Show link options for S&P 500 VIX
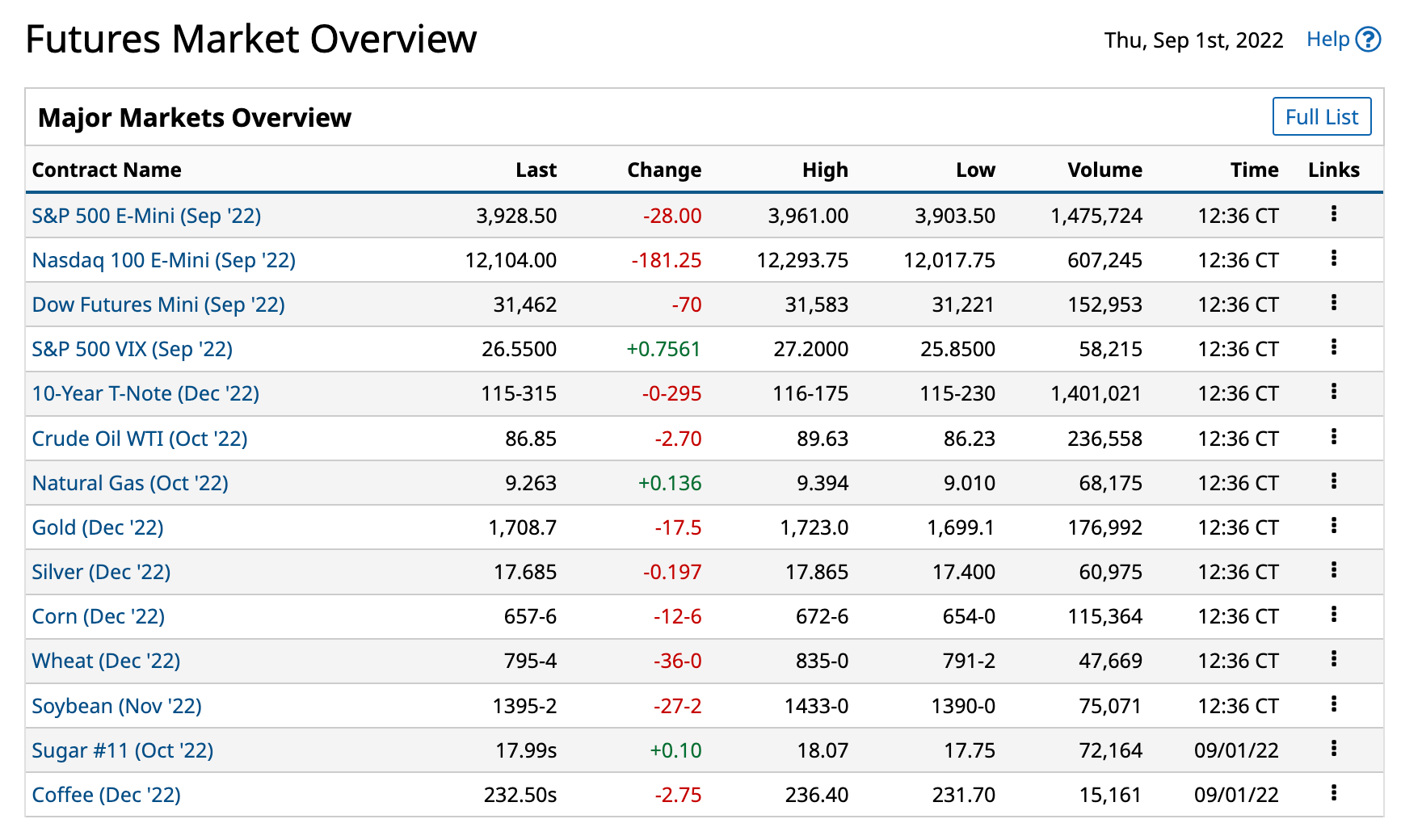This screenshot has width=1401, height=840. [x=1333, y=347]
